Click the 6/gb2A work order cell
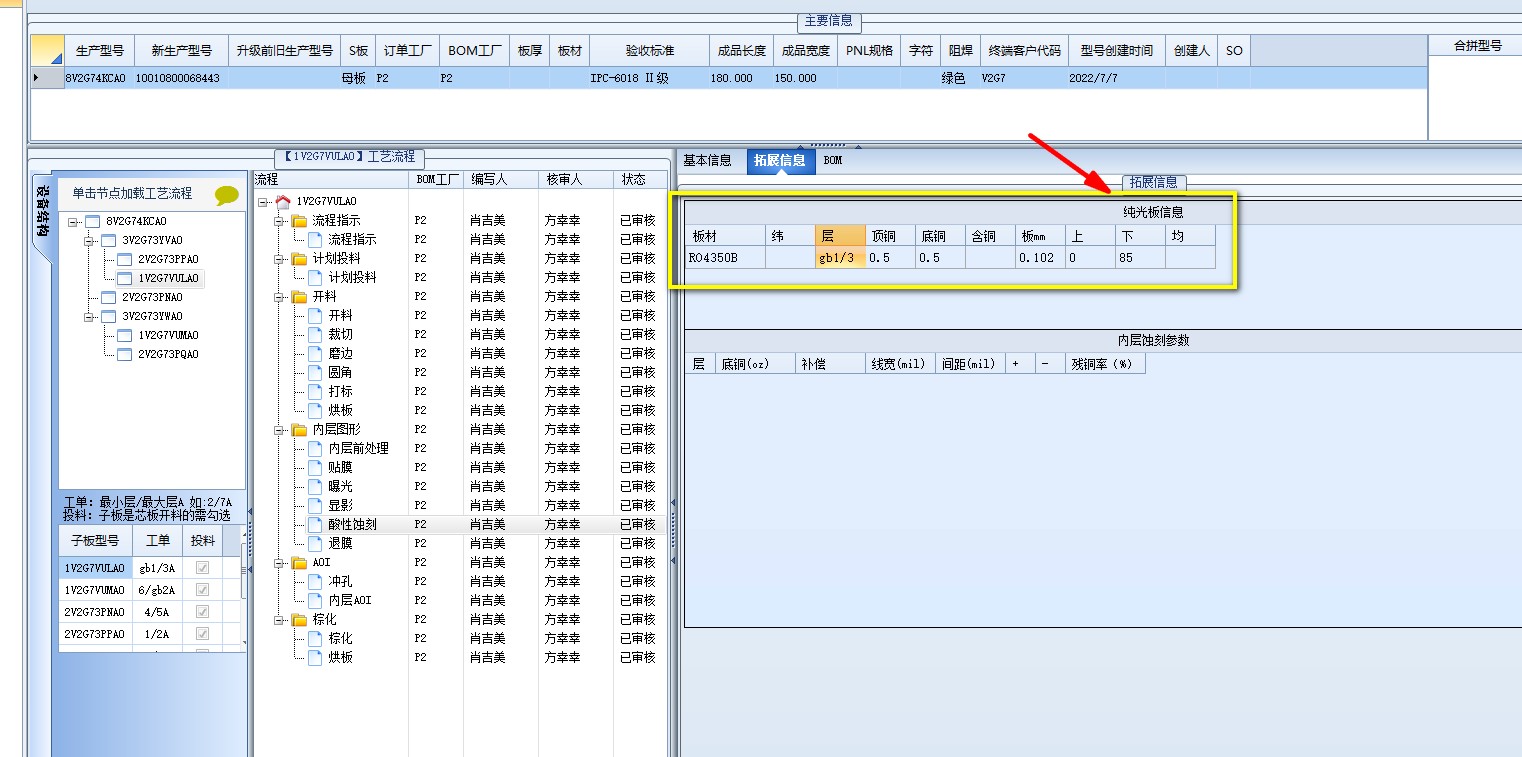Image resolution: width=1522 pixels, height=757 pixels. coord(157,590)
